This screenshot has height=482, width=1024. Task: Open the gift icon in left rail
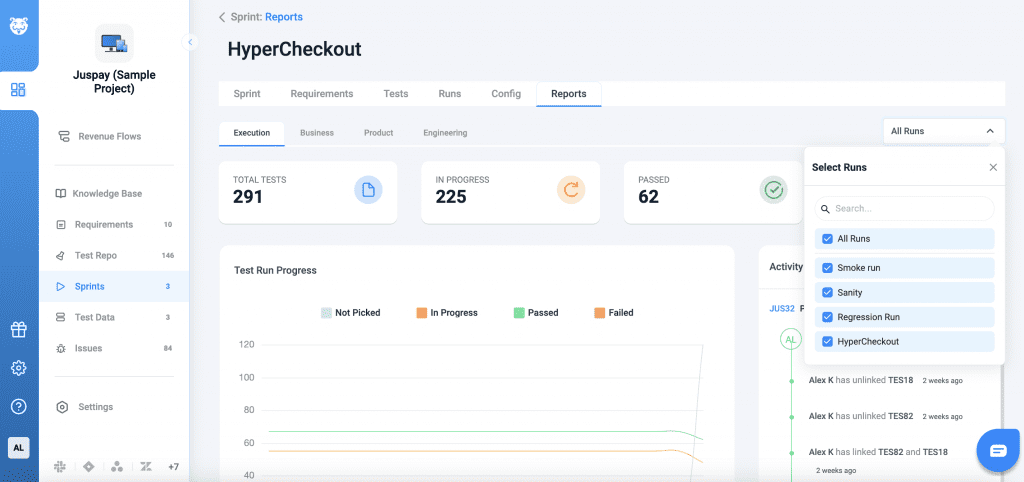point(18,330)
